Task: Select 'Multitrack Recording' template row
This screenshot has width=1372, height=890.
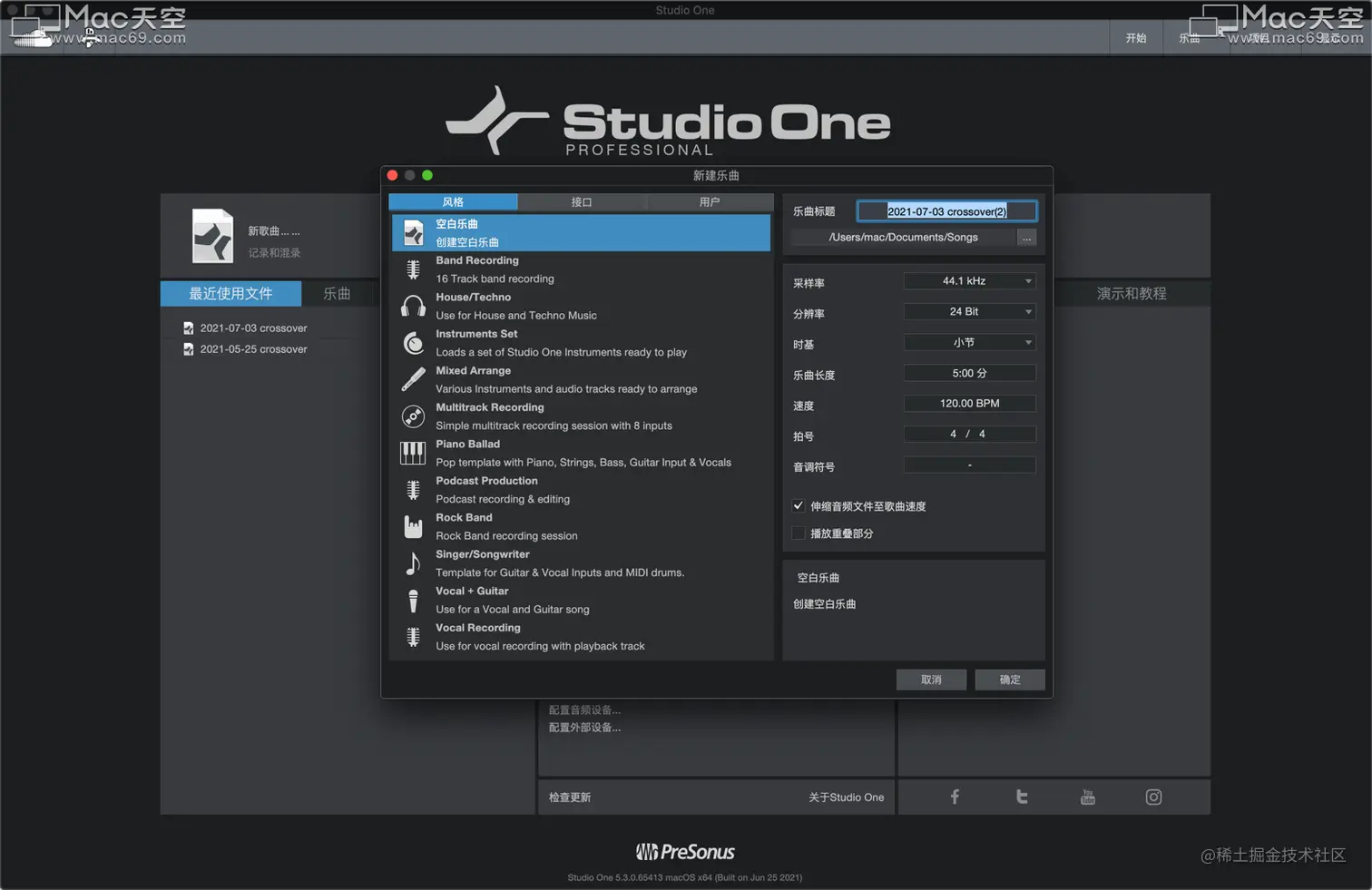Action: [582, 416]
